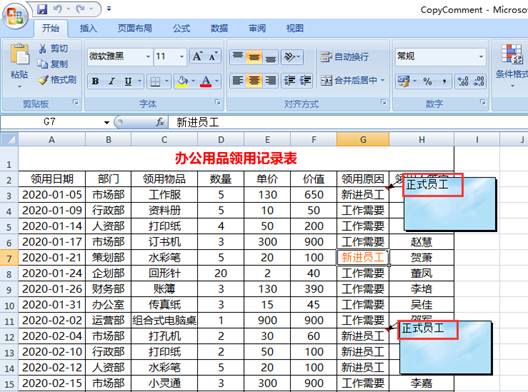This screenshot has height=392, width=528.
Task: Enable 自动换行 wrap text
Action: 344,57
